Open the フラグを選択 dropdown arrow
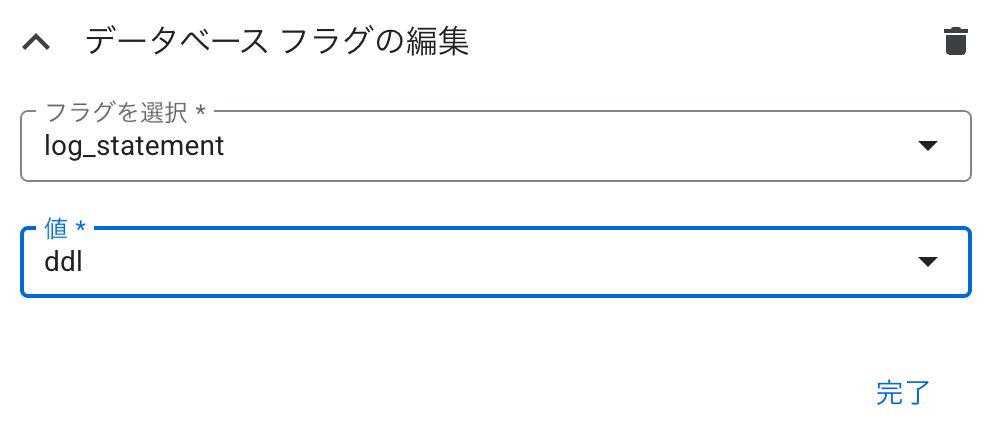This screenshot has height=442, width=998. [x=928, y=146]
